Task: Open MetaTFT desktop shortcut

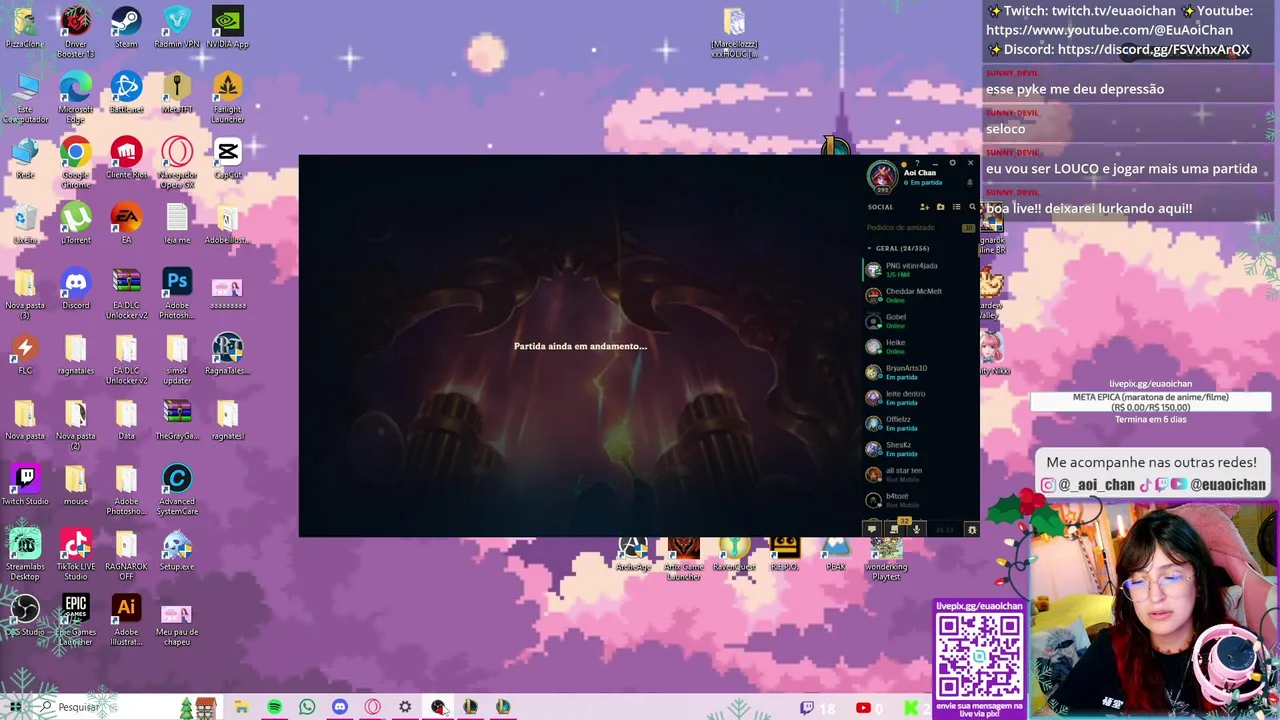Action: point(177,92)
